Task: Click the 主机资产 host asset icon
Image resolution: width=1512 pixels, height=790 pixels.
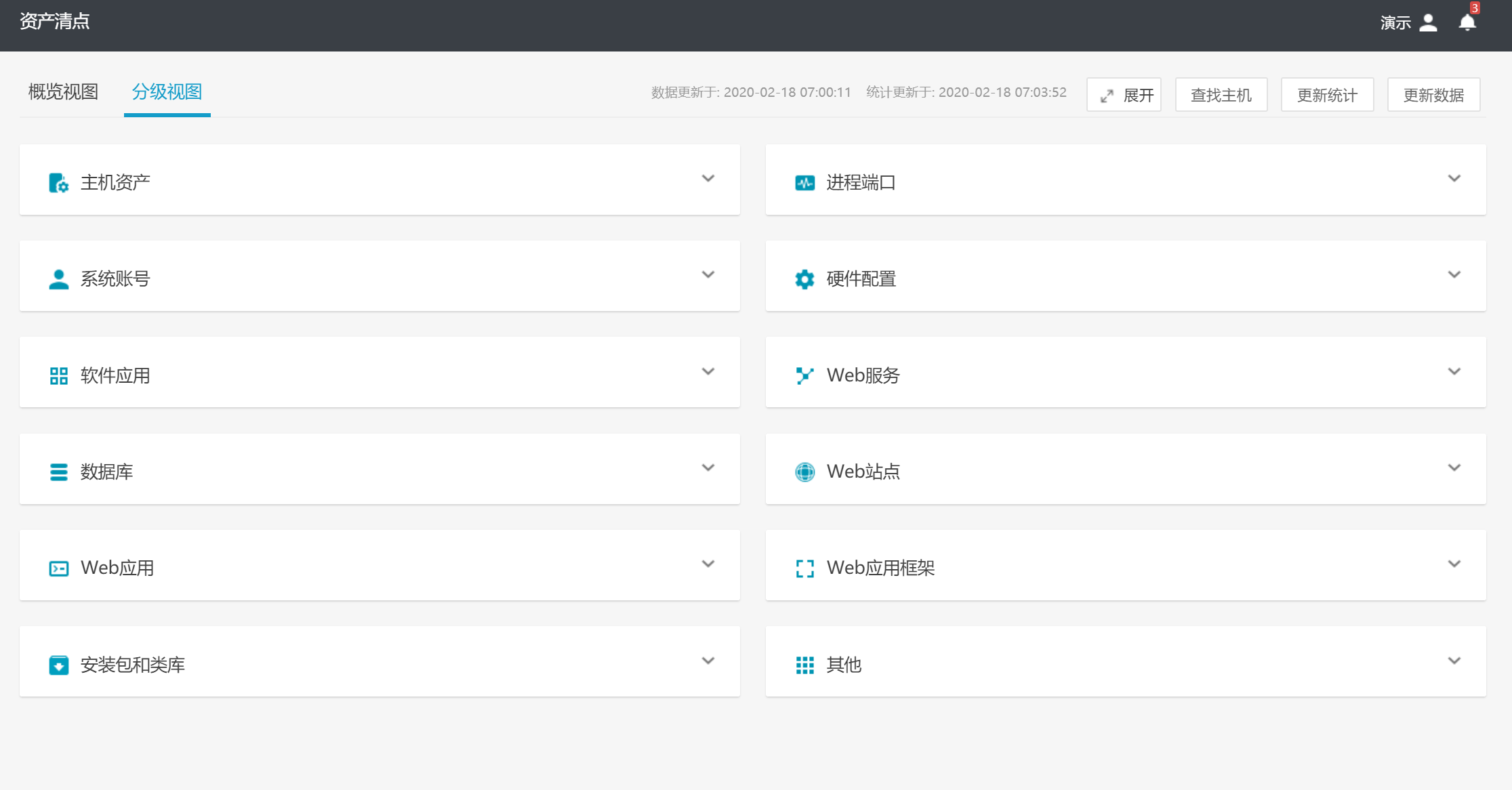Action: click(58, 183)
